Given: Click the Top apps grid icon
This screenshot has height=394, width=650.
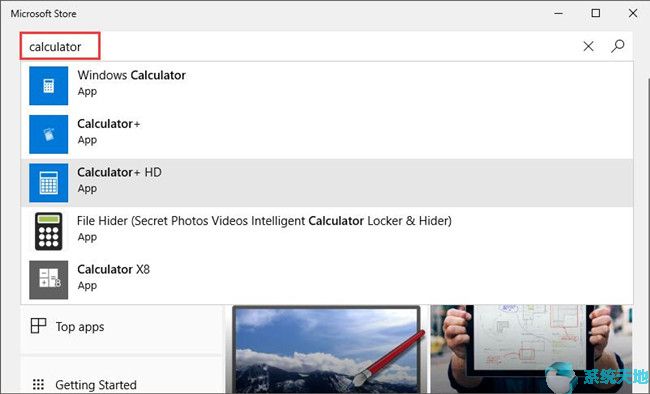Looking at the screenshot, I should (x=38, y=326).
